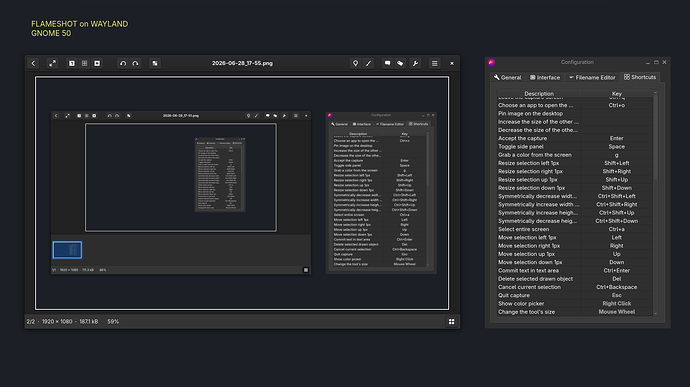Viewport: 690px width, 387px height.
Task: Open the hamburger menu in image viewer
Action: [x=434, y=63]
